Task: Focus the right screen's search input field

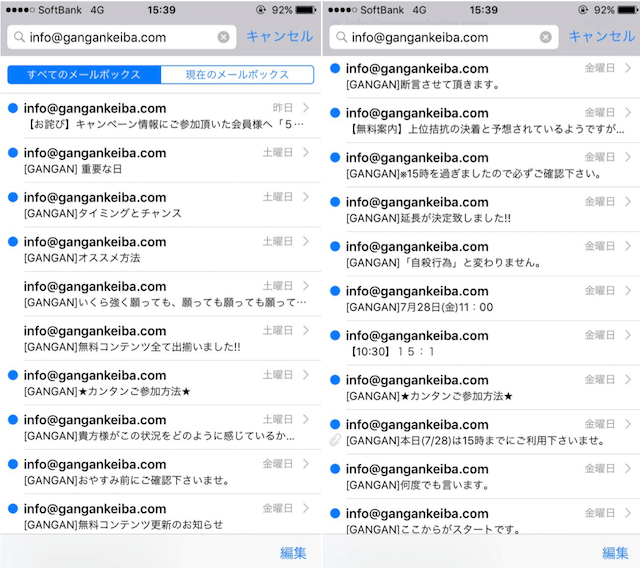Action: pyautogui.click(x=444, y=37)
